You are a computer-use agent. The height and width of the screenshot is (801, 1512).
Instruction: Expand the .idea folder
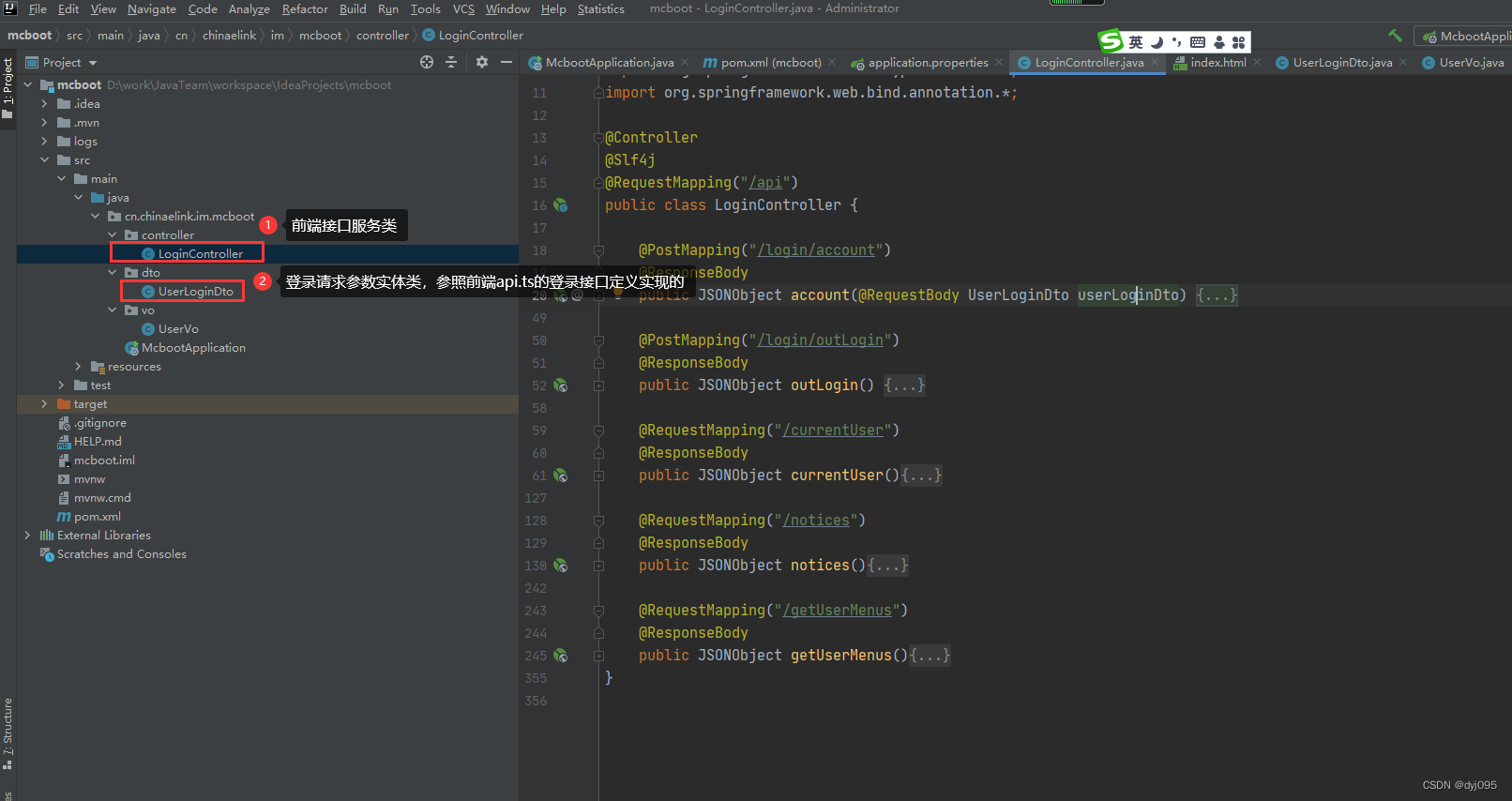pos(44,104)
